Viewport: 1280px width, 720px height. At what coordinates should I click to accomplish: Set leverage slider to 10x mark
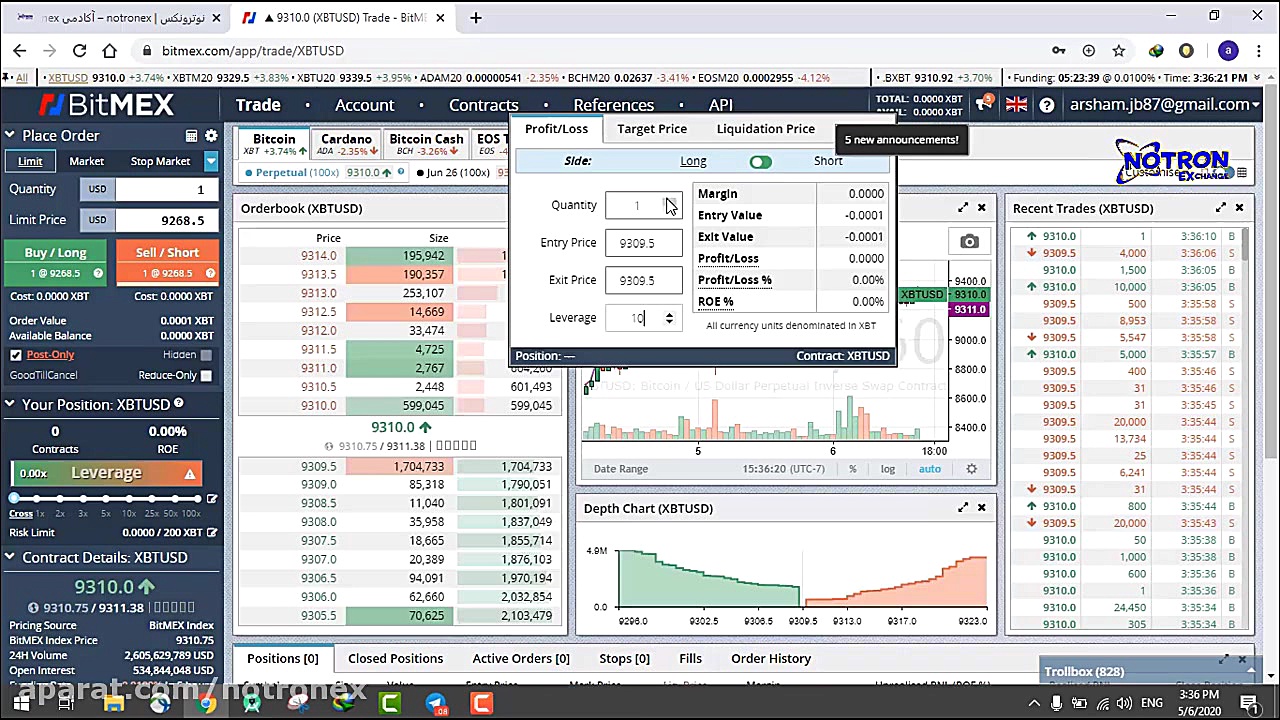point(128,498)
